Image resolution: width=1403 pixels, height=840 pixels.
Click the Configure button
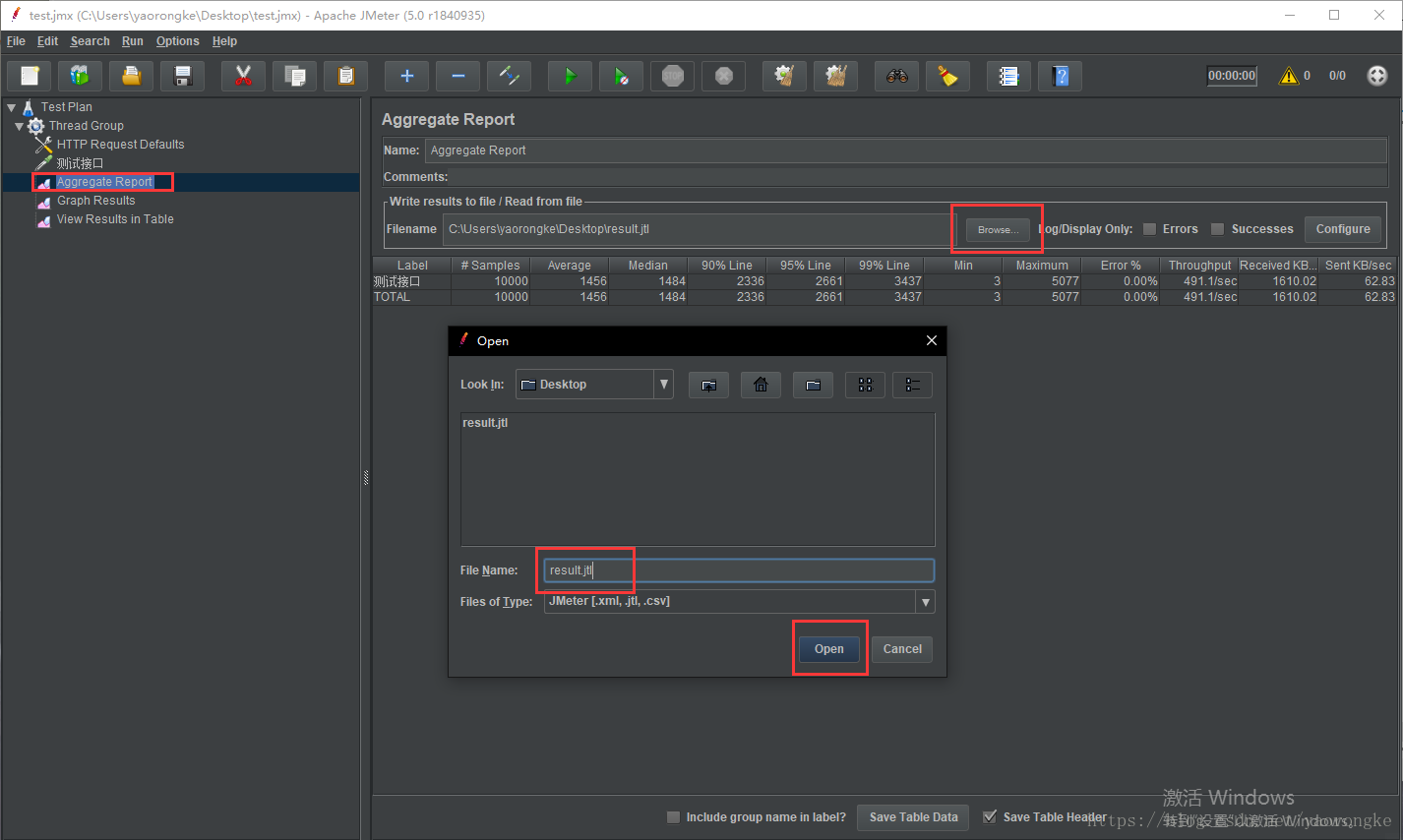[x=1343, y=229]
